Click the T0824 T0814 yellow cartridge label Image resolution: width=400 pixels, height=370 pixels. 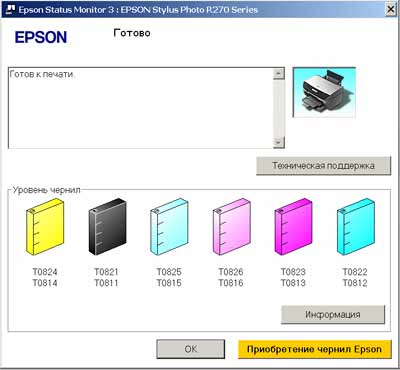click(x=45, y=277)
